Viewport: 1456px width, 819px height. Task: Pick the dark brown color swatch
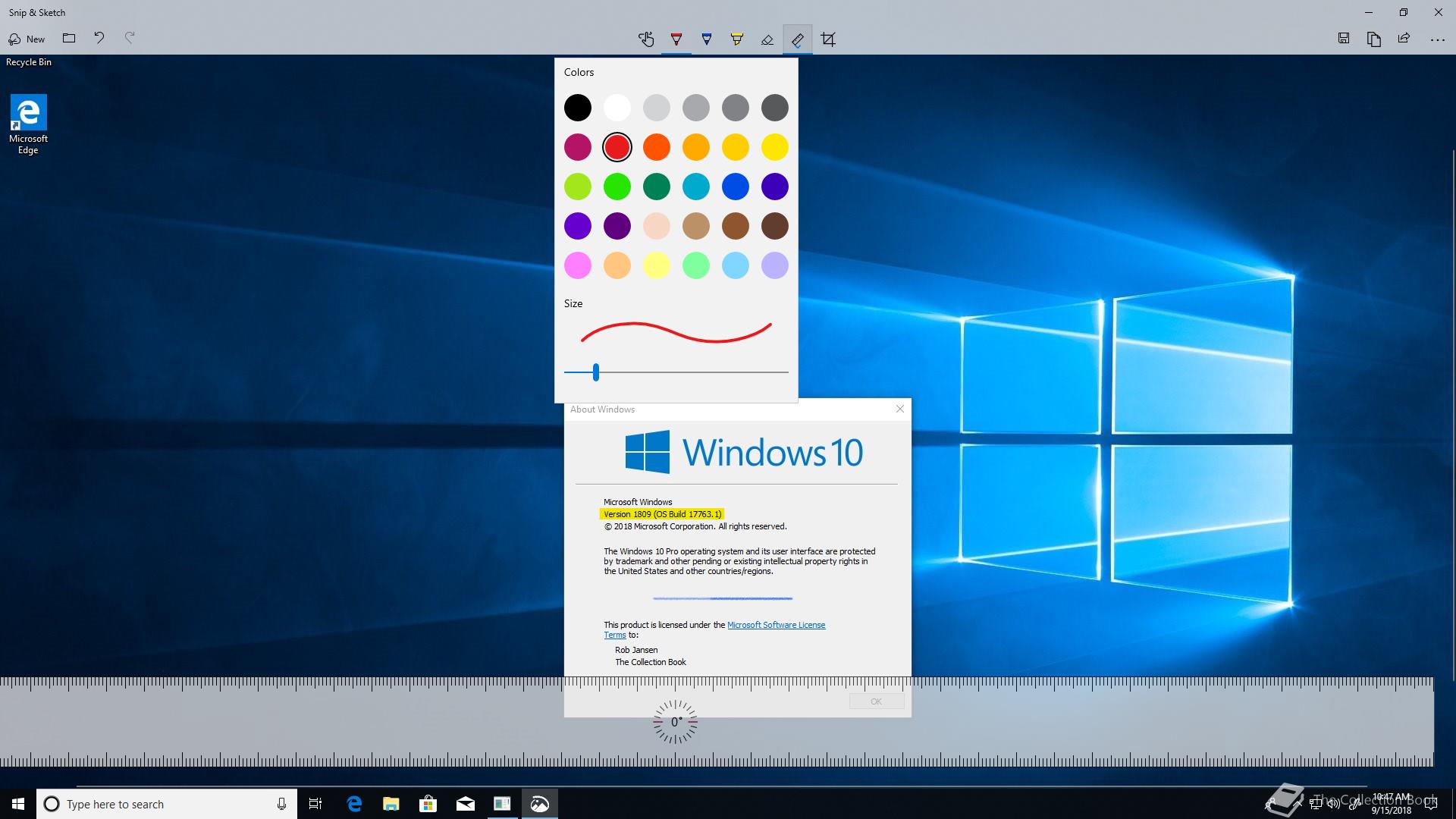coord(775,226)
